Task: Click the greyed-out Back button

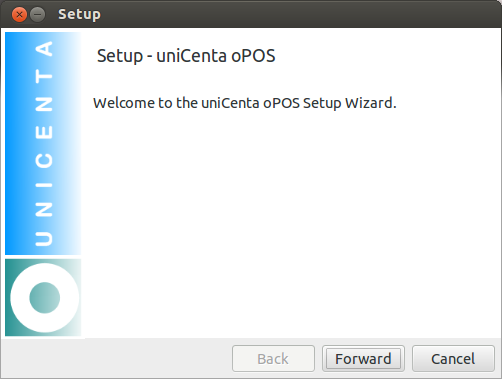Action: pos(273,359)
